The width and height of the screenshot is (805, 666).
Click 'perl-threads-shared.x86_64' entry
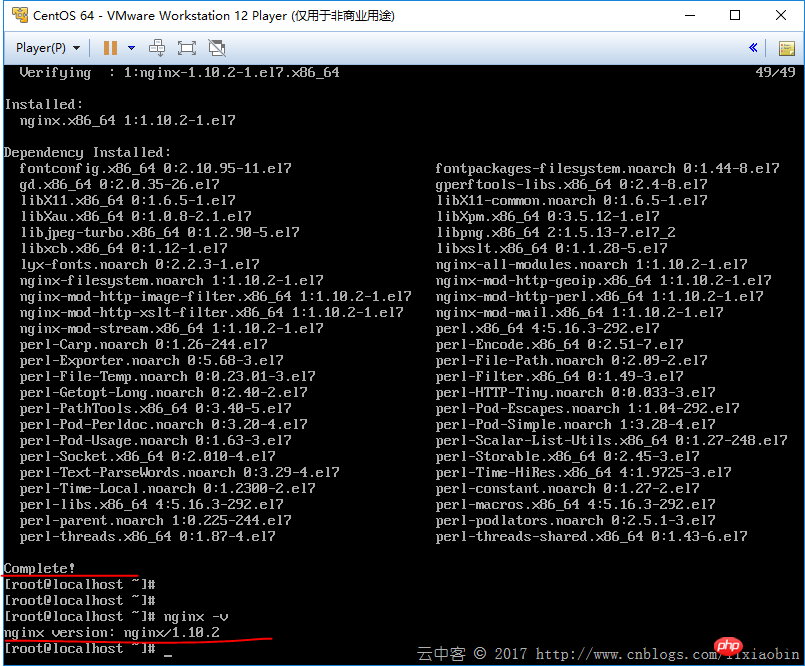591,537
